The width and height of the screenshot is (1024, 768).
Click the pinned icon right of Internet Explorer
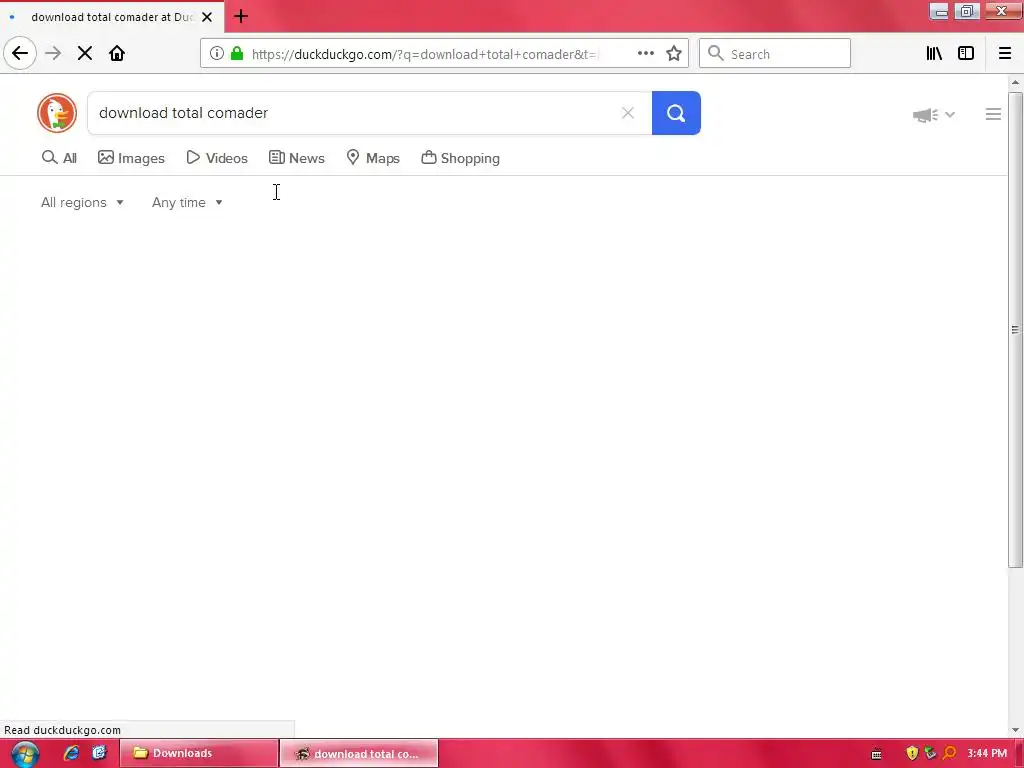click(x=99, y=753)
